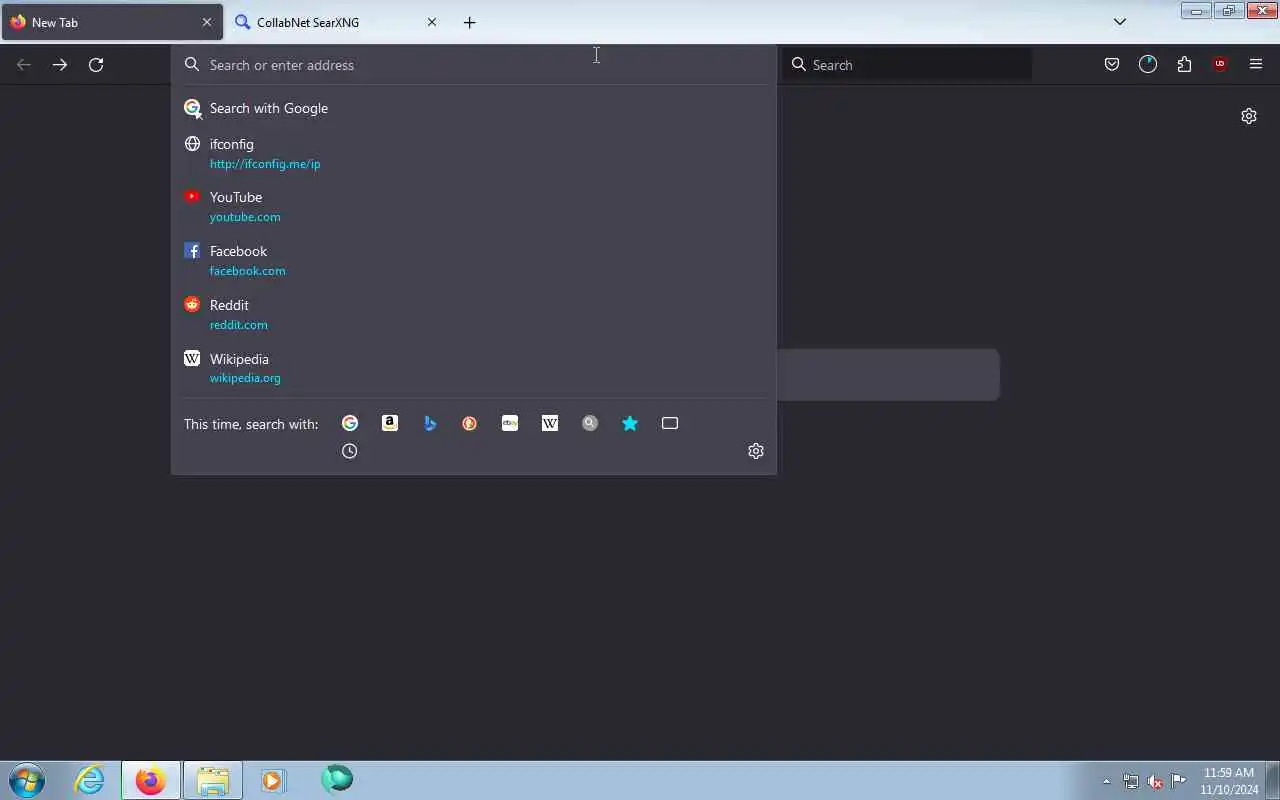Open the clock showing 11:59 AM
This screenshot has width=1280, height=800.
pos(1229,781)
